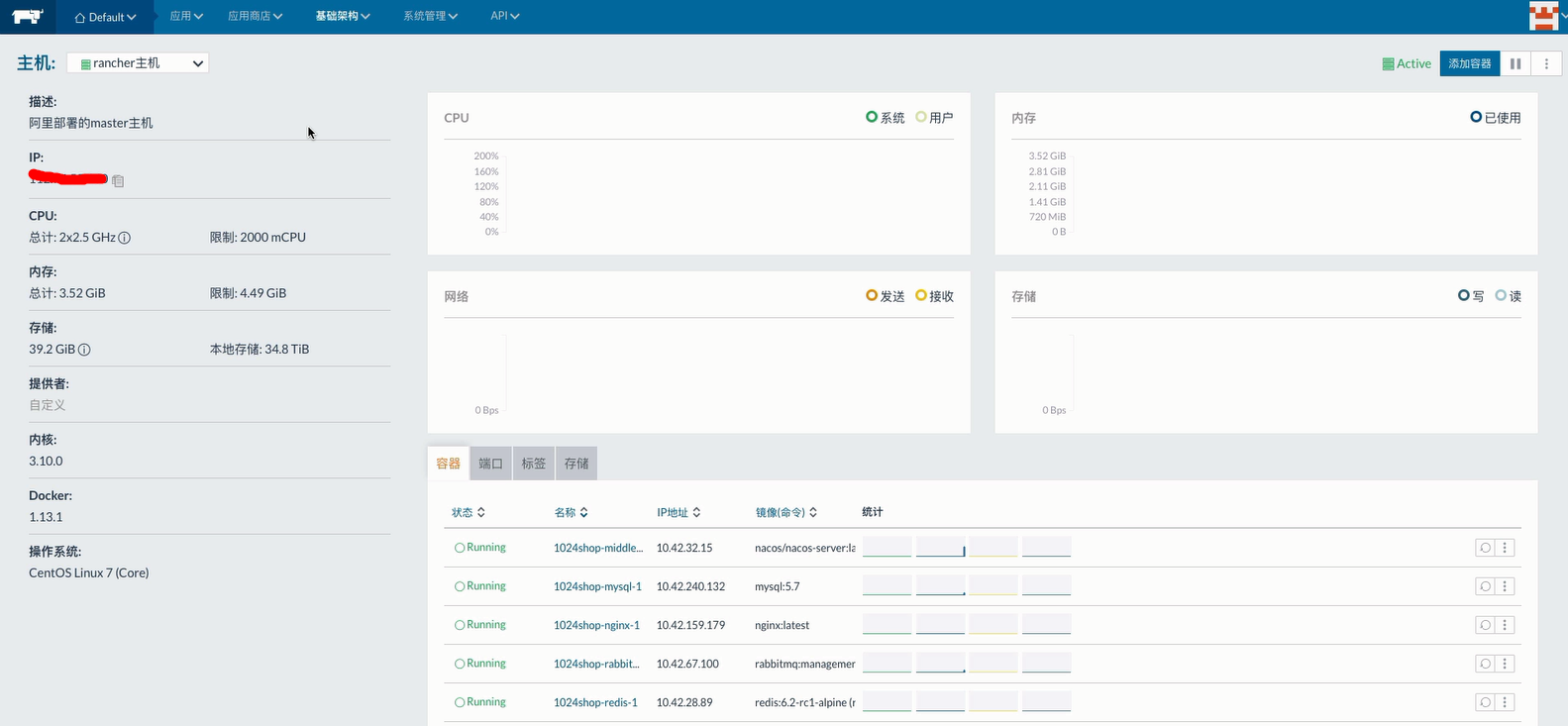The height and width of the screenshot is (726, 1568).
Task: Toggle 发送 series in network chart
Action: (x=886, y=296)
